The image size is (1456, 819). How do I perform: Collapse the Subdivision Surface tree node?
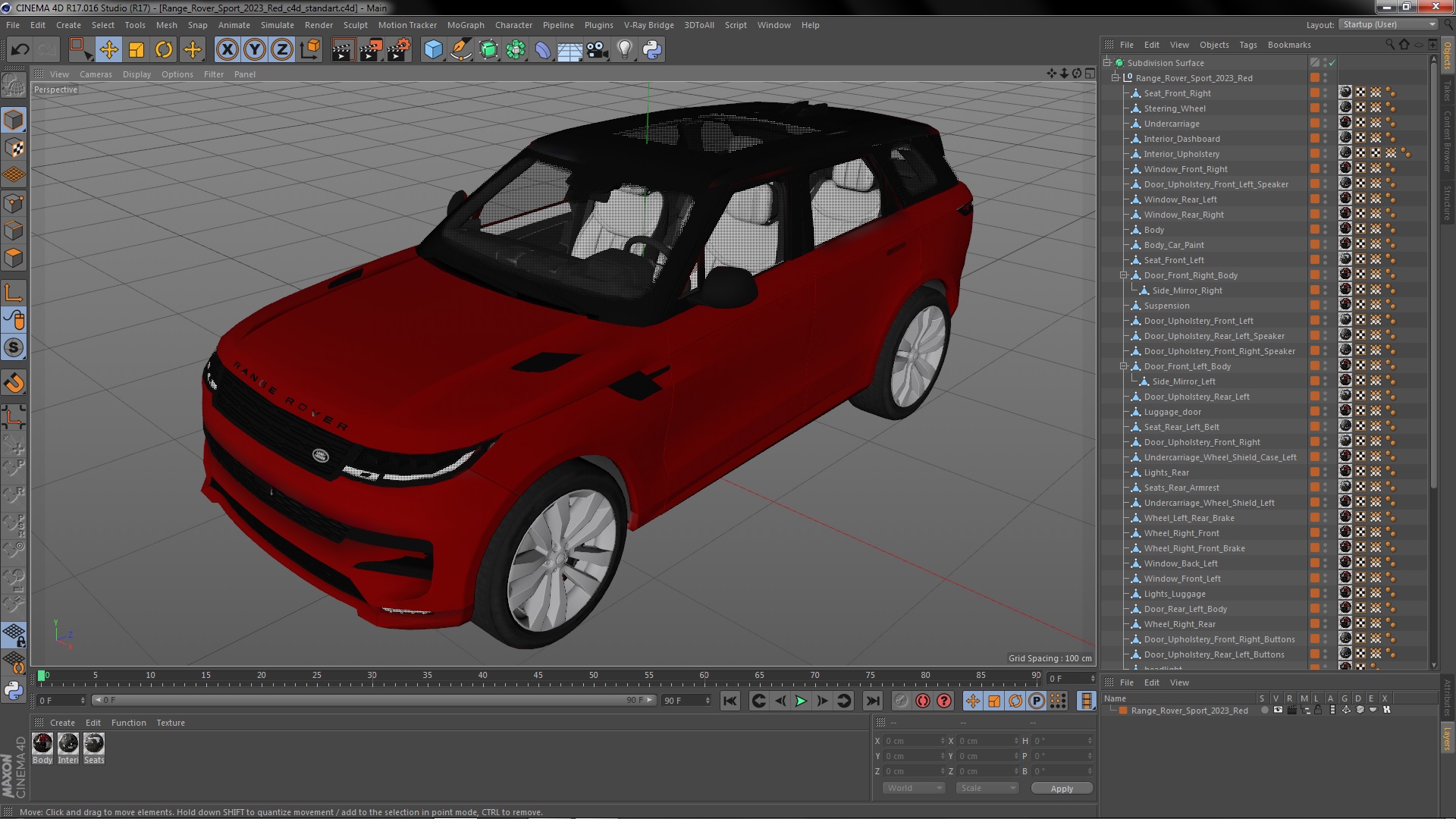pos(1107,63)
